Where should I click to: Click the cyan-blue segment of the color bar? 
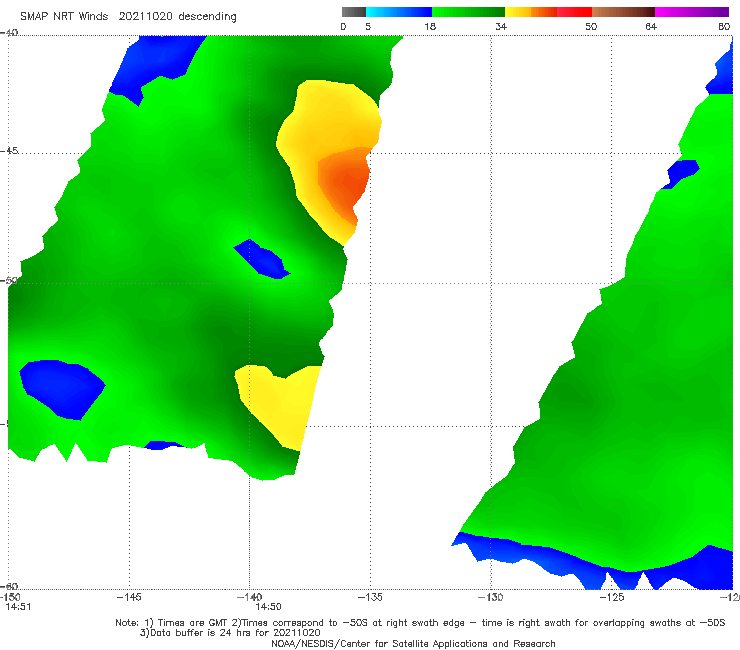[399, 12]
